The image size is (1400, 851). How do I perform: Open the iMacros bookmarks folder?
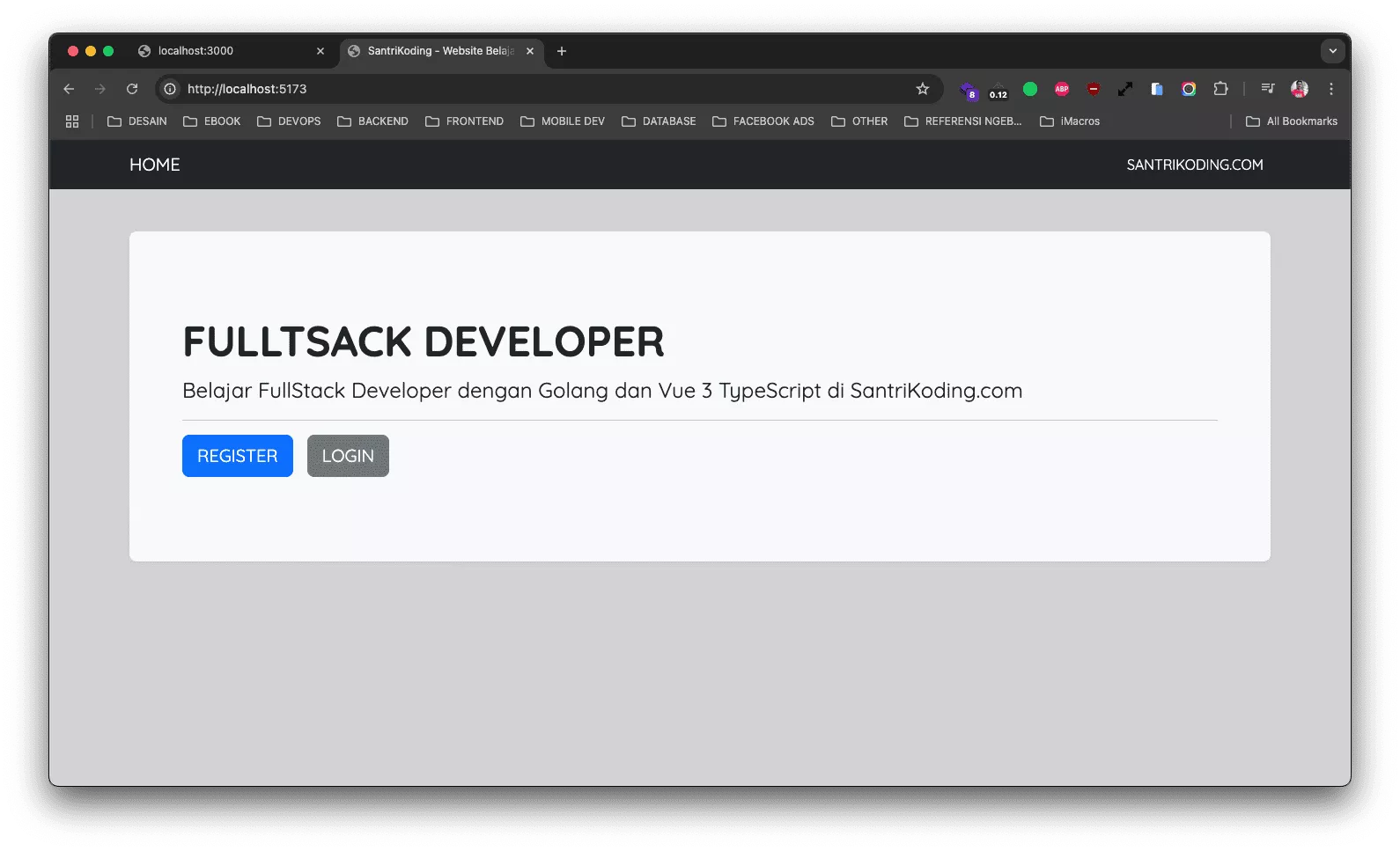tap(1070, 121)
